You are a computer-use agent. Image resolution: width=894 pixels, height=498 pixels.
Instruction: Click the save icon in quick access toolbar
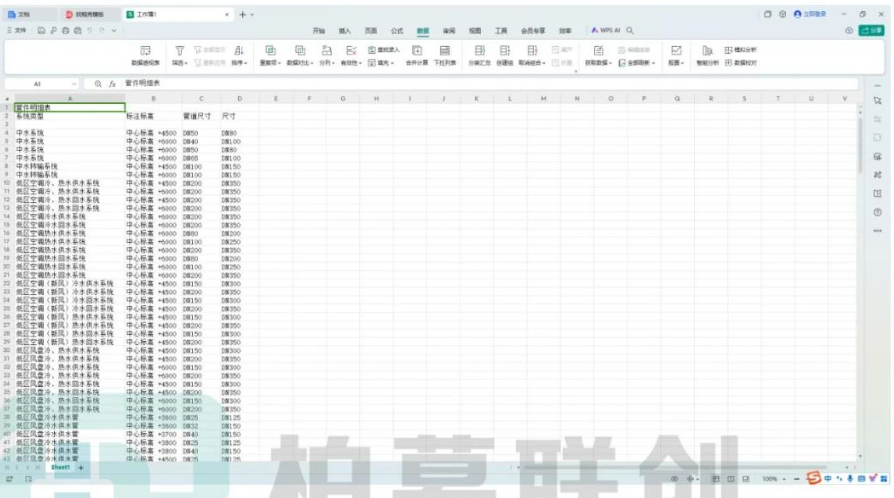coord(42,30)
